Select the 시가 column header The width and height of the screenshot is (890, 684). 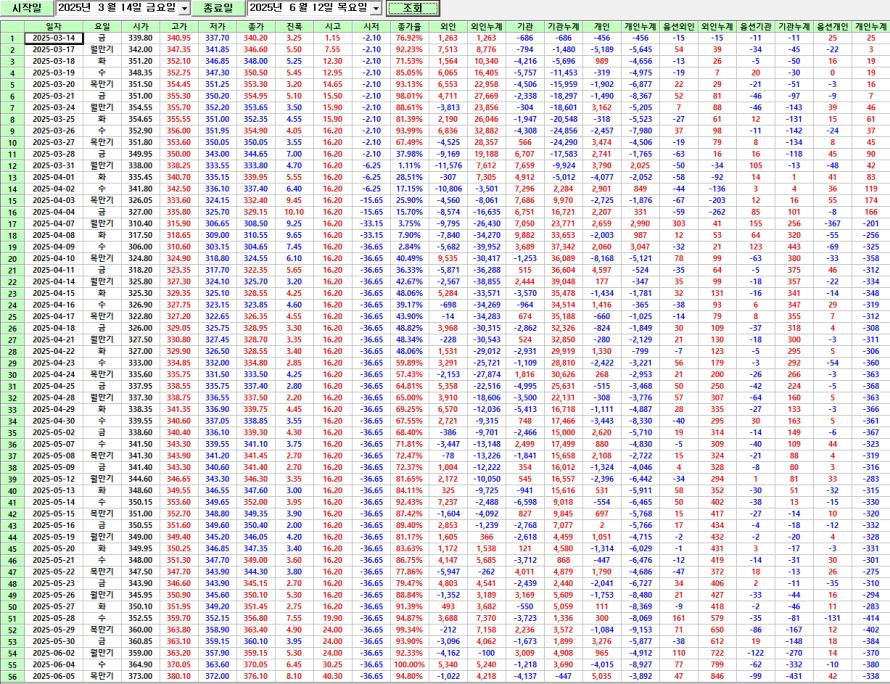click(x=140, y=27)
